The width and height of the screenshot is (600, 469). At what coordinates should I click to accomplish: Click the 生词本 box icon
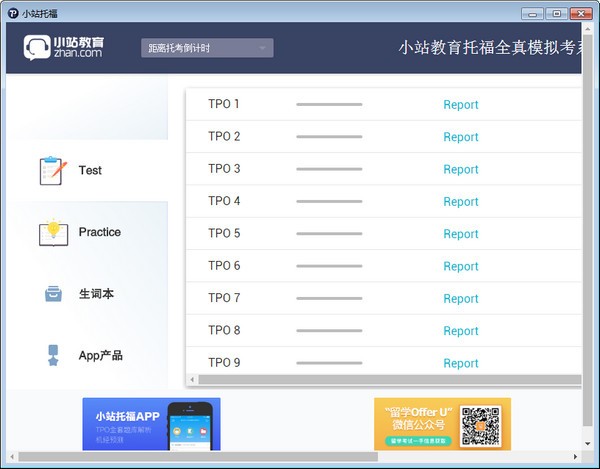(x=53, y=294)
